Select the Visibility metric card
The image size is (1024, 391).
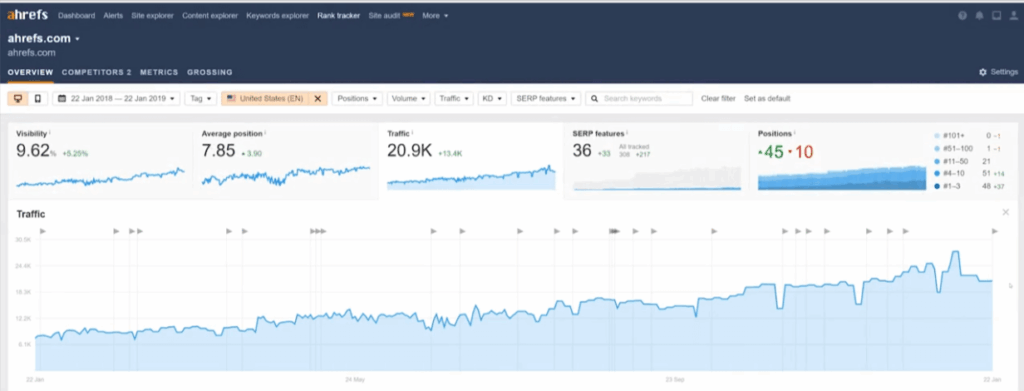click(101, 161)
